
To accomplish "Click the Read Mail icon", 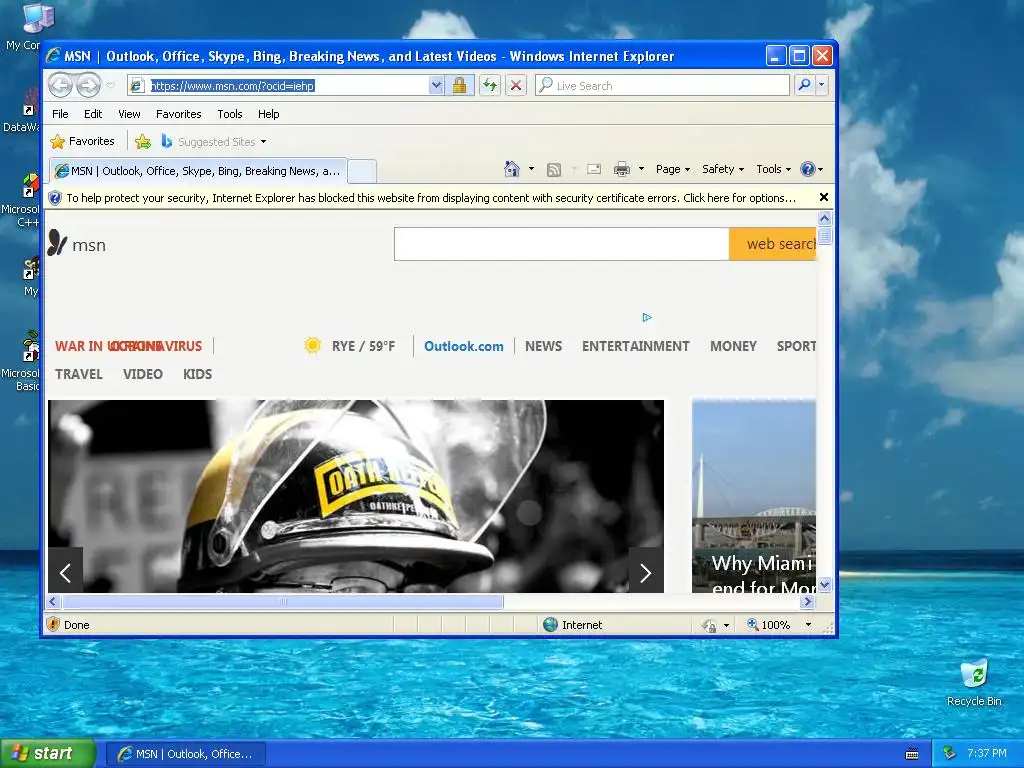I will [x=594, y=169].
